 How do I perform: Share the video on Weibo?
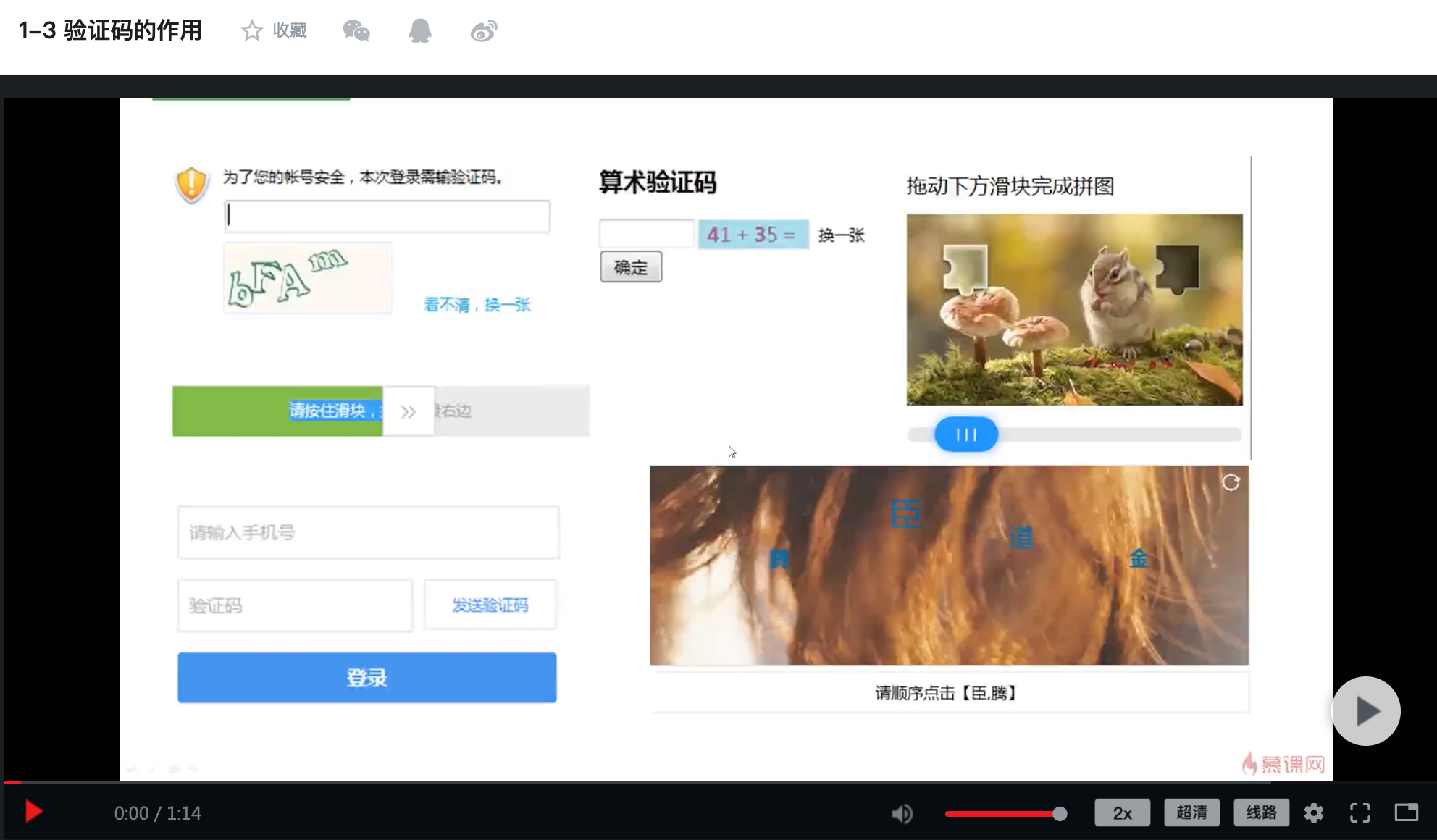point(482,30)
